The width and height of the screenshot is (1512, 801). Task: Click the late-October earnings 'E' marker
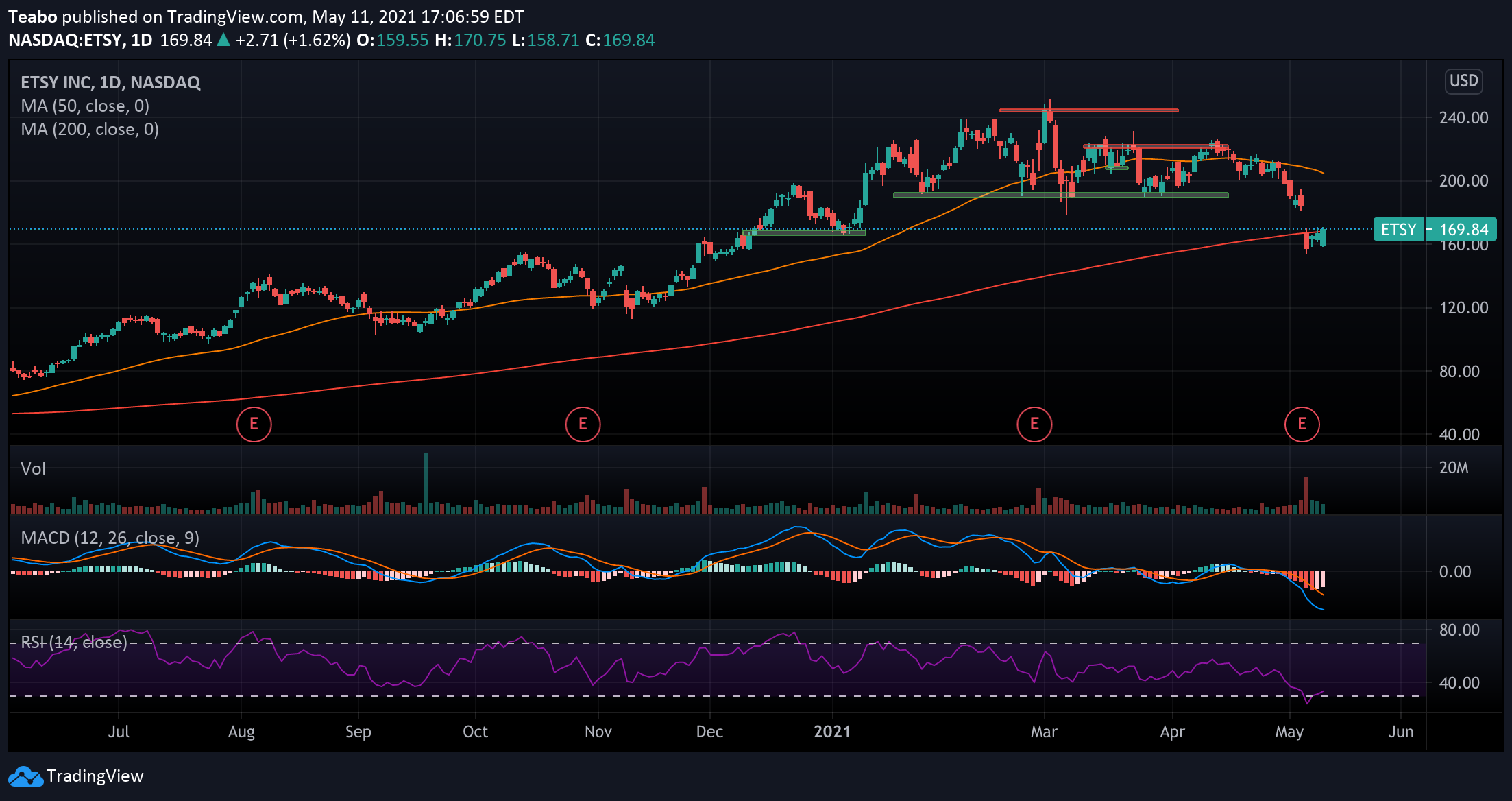point(583,424)
